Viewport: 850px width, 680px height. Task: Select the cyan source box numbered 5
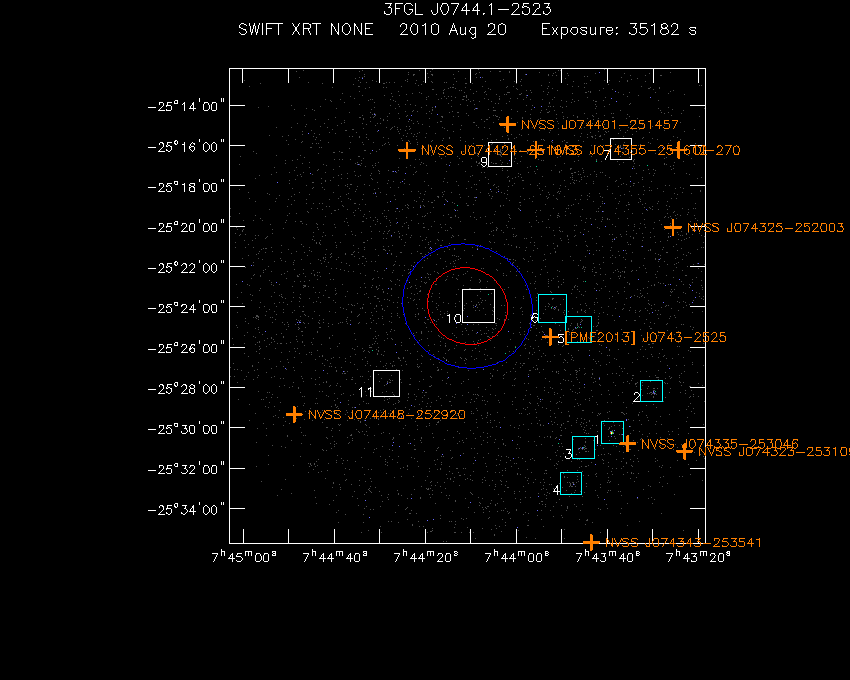click(578, 329)
